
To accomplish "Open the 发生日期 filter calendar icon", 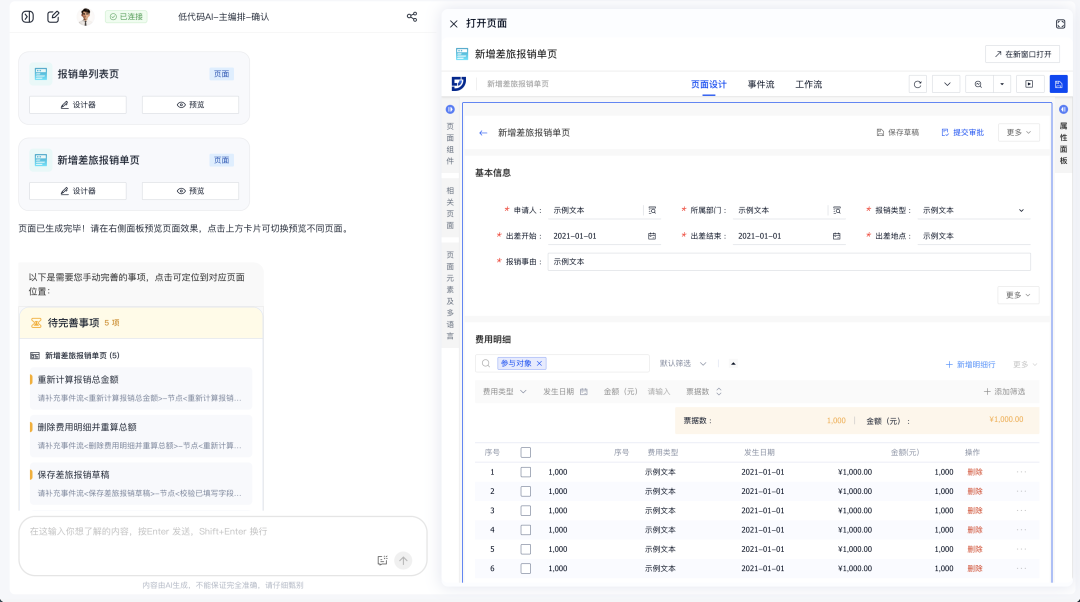I will (x=583, y=391).
